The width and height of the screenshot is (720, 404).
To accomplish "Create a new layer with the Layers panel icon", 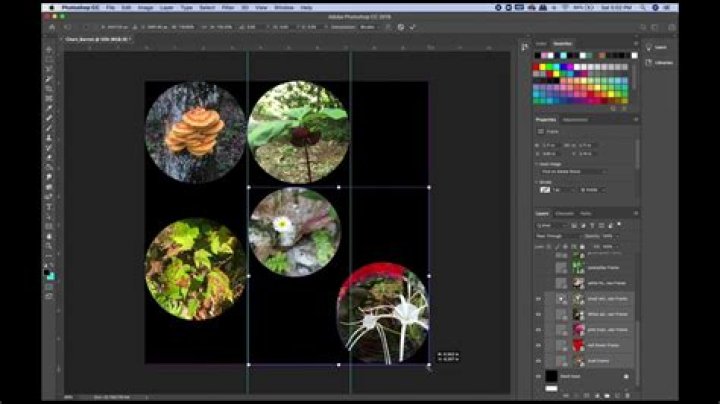I will 617,395.
